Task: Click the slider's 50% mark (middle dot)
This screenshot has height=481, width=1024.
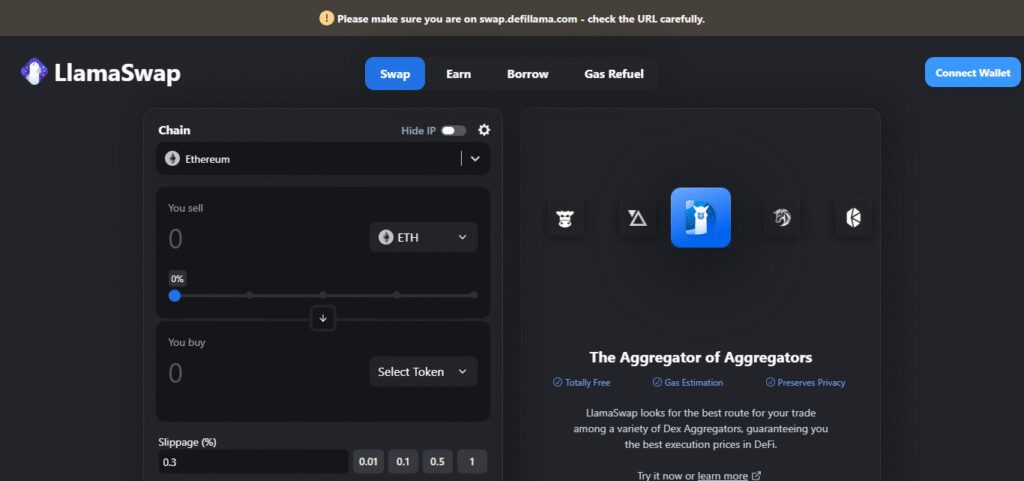Action: tap(323, 295)
